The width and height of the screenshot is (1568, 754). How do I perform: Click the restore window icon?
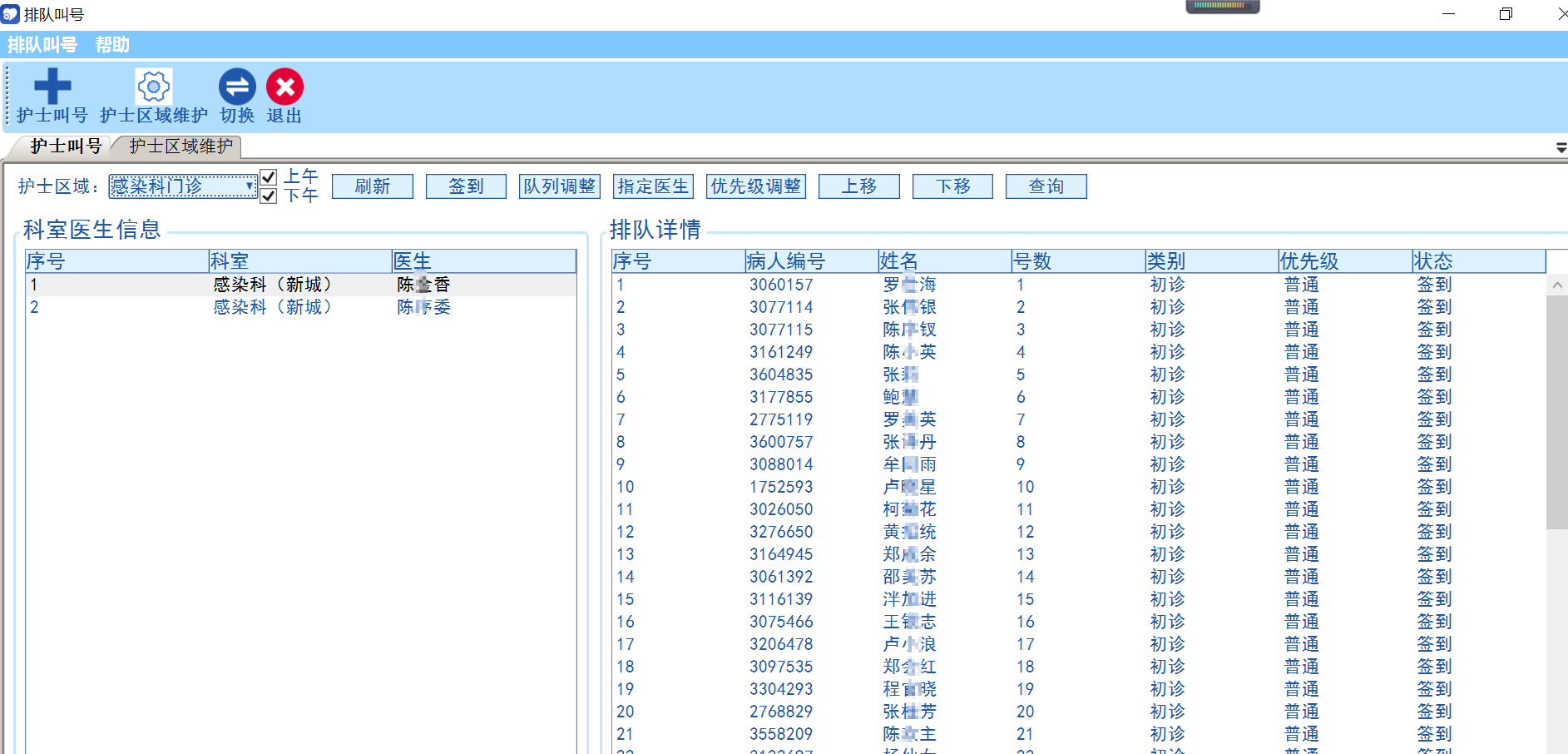pos(1506,14)
